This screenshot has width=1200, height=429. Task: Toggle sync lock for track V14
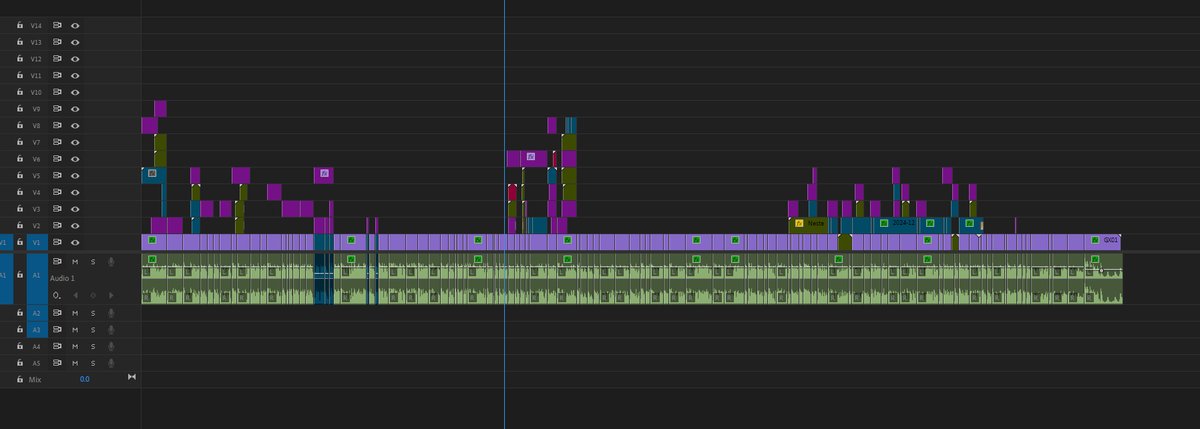pyautogui.click(x=57, y=25)
